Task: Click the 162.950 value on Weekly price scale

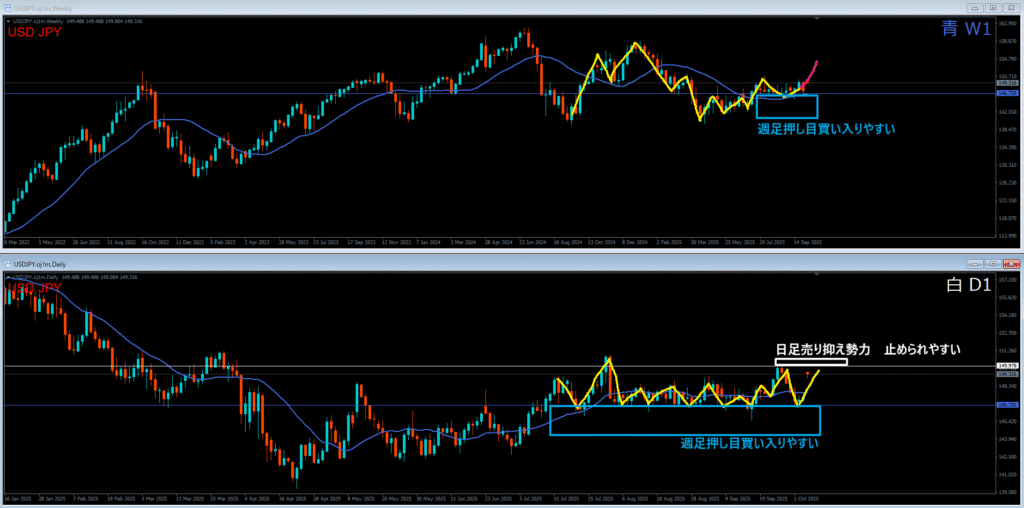Action: pyautogui.click(x=1008, y=24)
